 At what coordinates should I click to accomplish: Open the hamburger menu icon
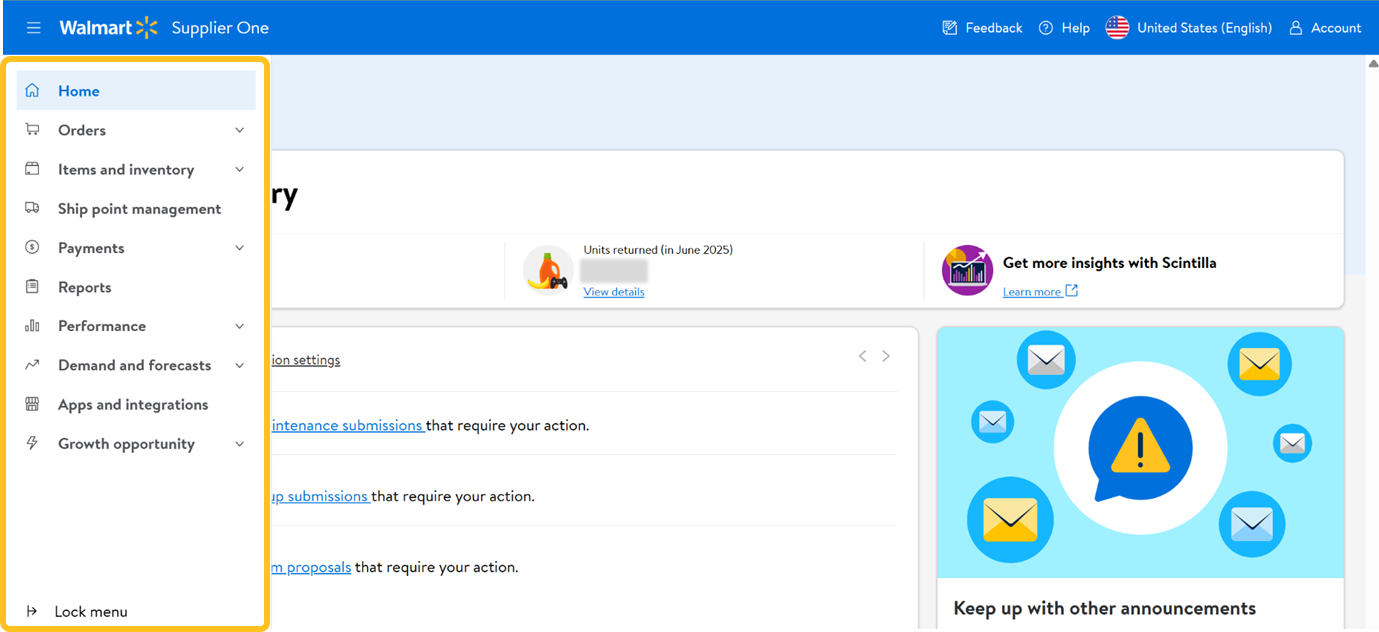33,28
